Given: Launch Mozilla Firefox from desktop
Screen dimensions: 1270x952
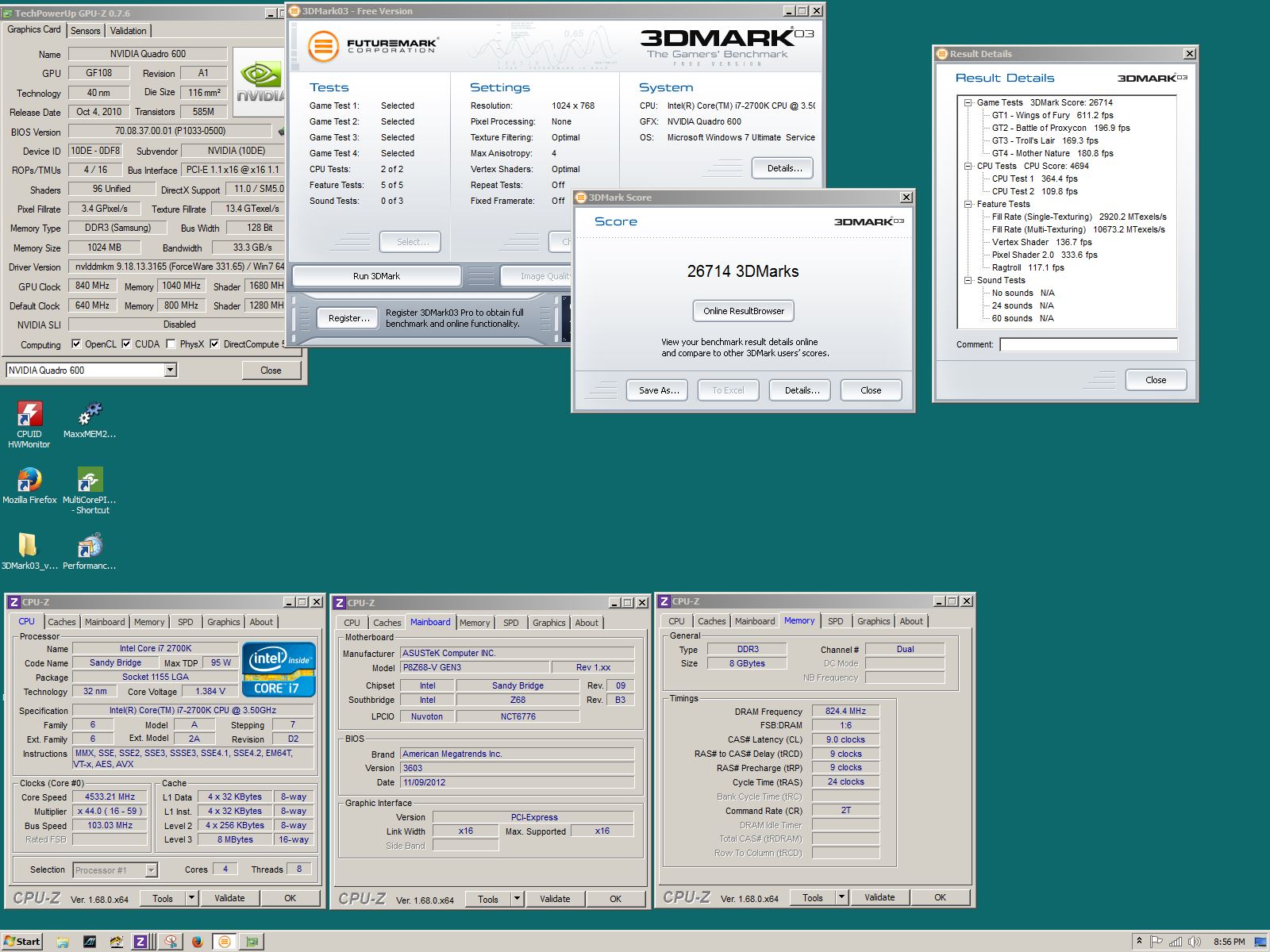Looking at the screenshot, I should [29, 486].
